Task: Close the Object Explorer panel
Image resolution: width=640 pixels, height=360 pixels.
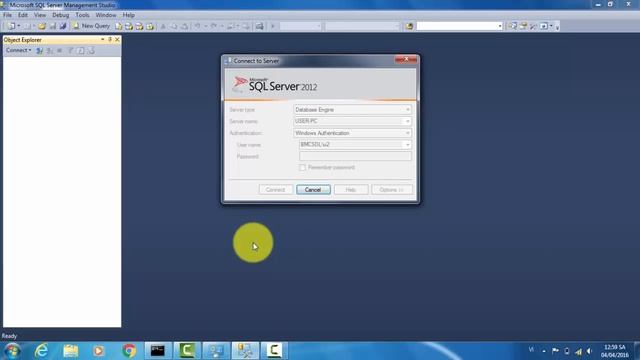Action: [117, 40]
